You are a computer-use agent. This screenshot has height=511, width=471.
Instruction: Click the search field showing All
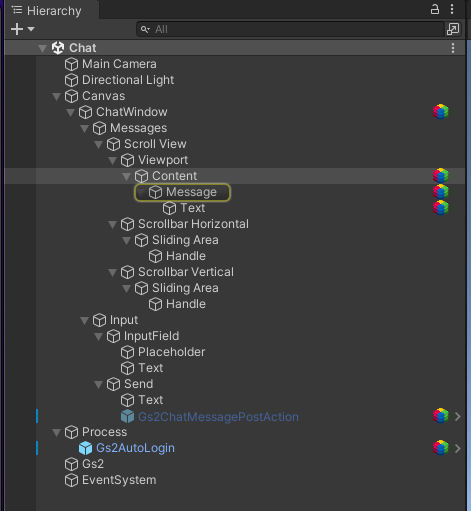pyautogui.click(x=290, y=29)
